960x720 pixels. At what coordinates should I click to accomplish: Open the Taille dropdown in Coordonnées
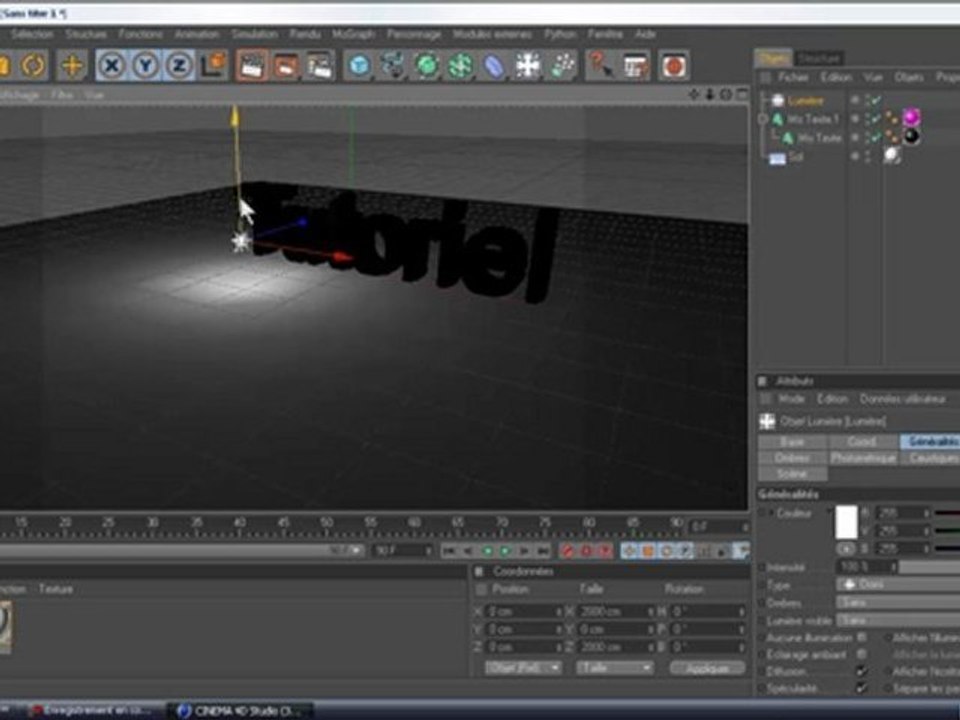(615, 668)
